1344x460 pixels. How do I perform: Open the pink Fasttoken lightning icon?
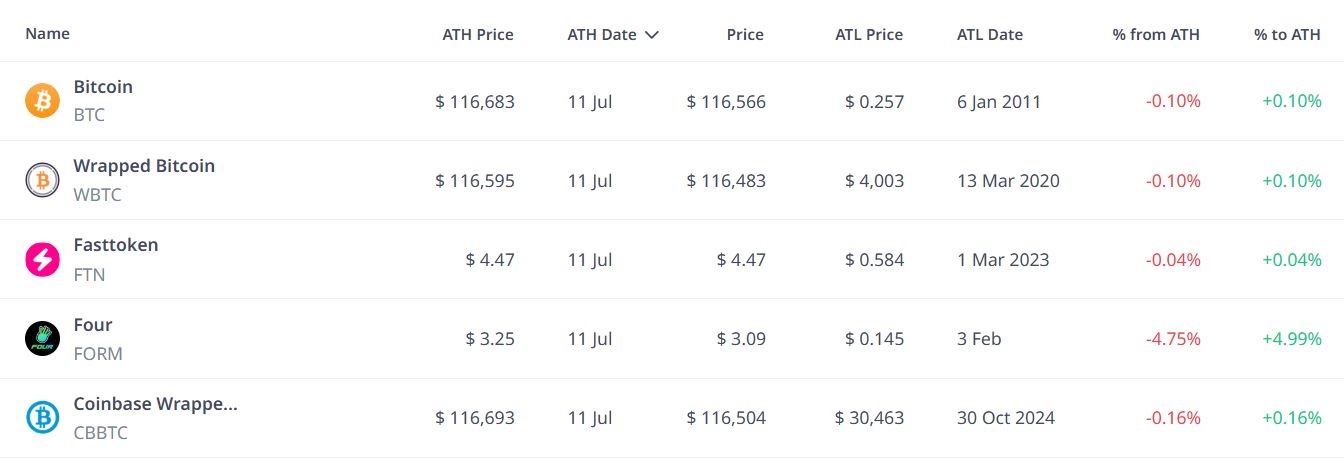[x=42, y=260]
